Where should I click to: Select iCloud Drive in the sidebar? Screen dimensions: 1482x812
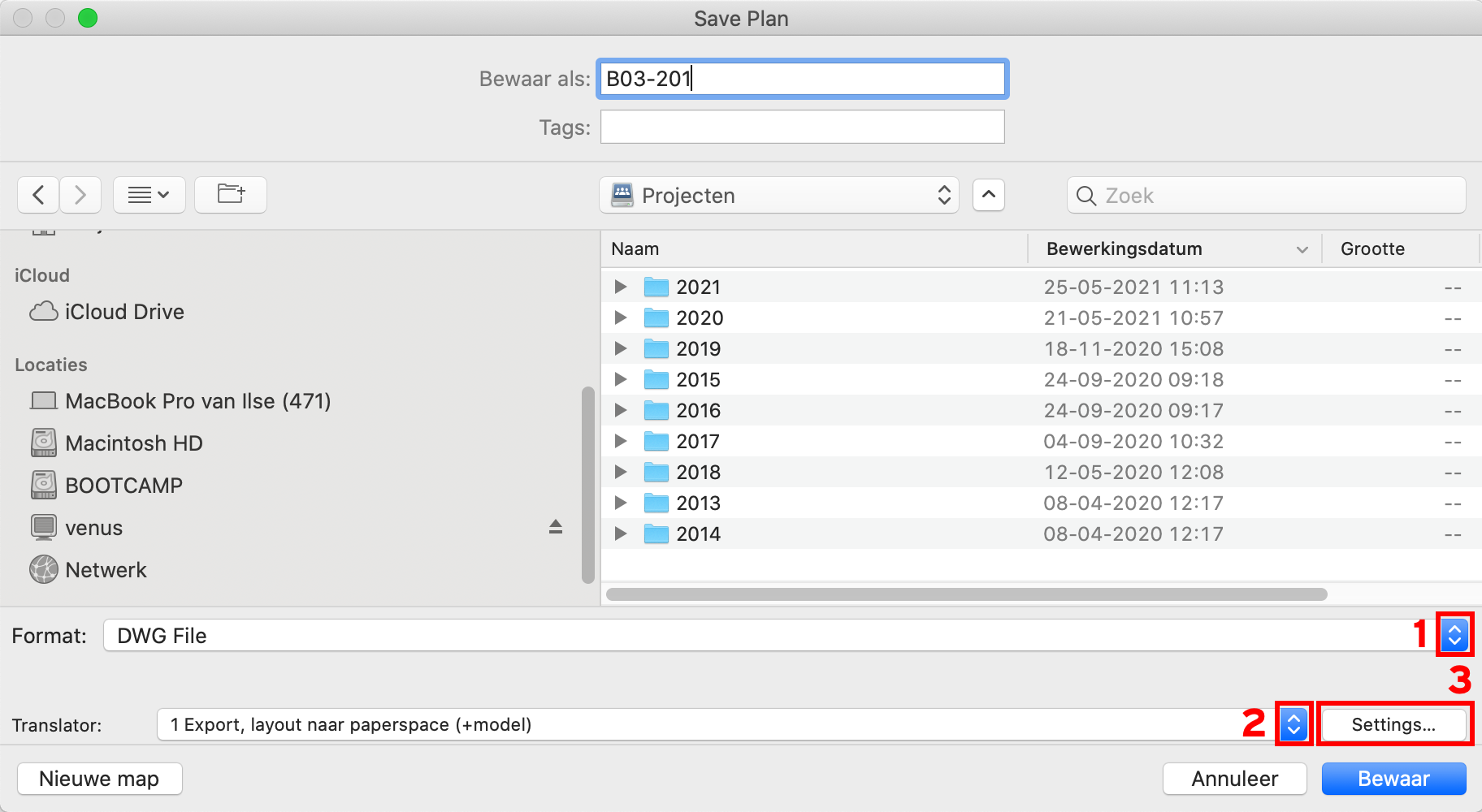(x=124, y=312)
